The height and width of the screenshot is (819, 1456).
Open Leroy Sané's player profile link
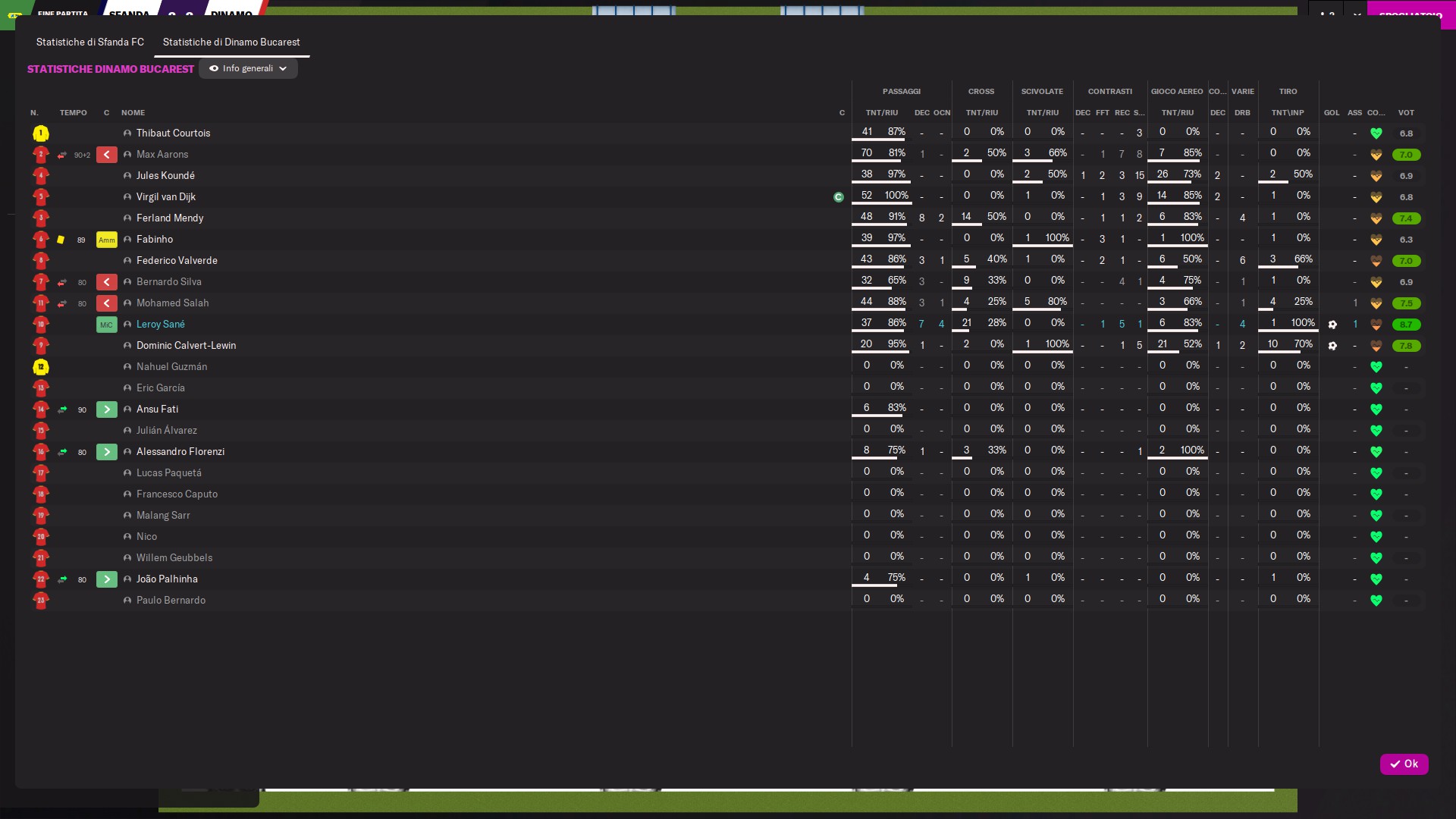[x=161, y=325]
